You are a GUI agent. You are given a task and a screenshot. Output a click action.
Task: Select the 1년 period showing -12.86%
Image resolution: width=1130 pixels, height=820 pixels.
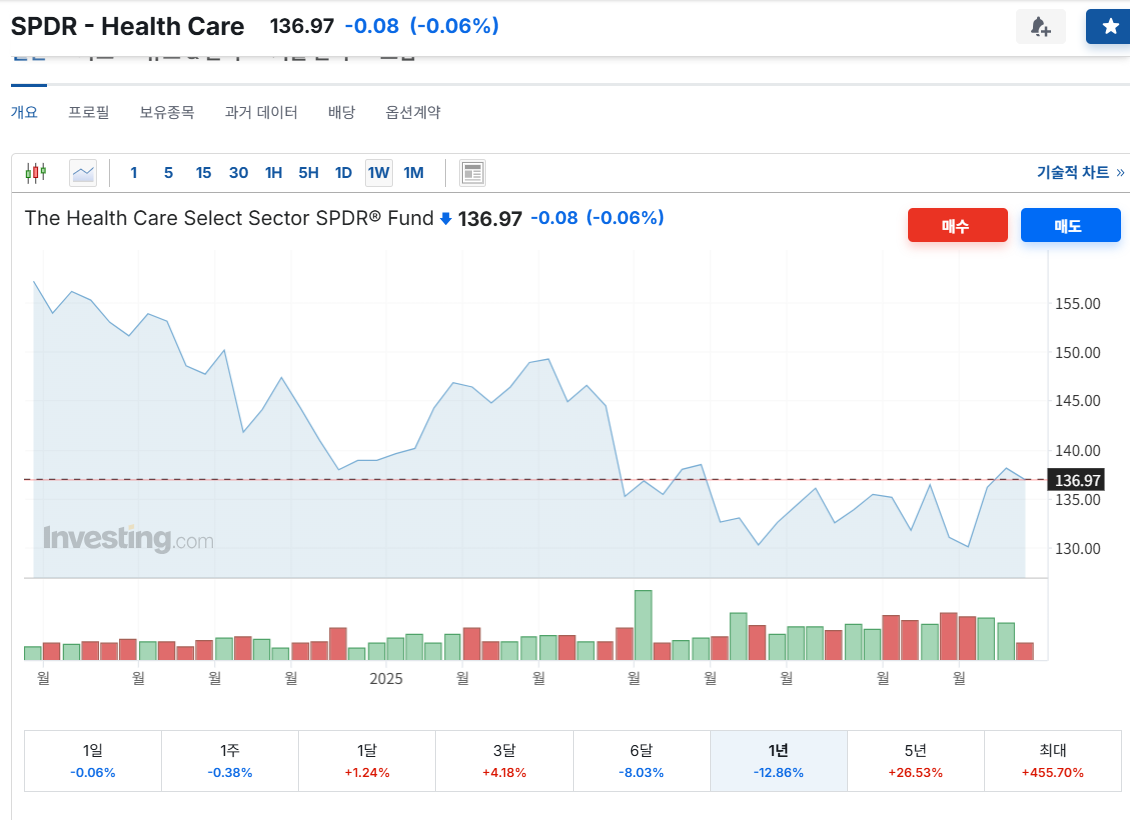point(778,761)
